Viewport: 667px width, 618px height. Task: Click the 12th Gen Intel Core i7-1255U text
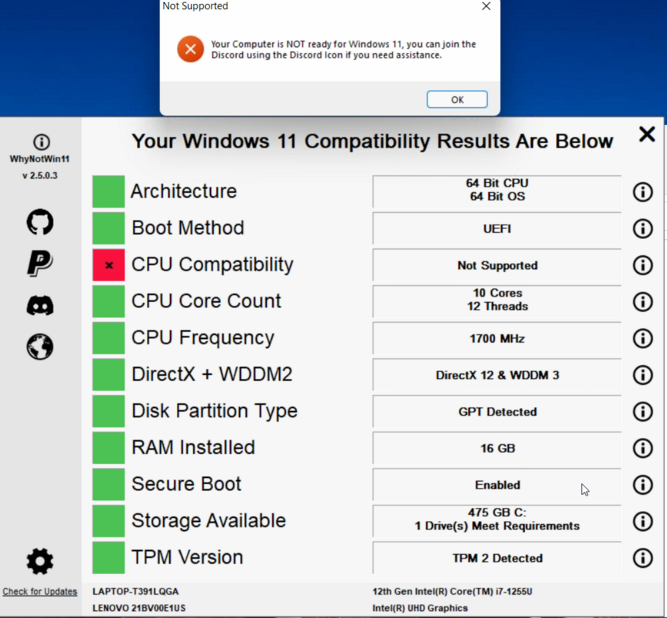tap(452, 592)
